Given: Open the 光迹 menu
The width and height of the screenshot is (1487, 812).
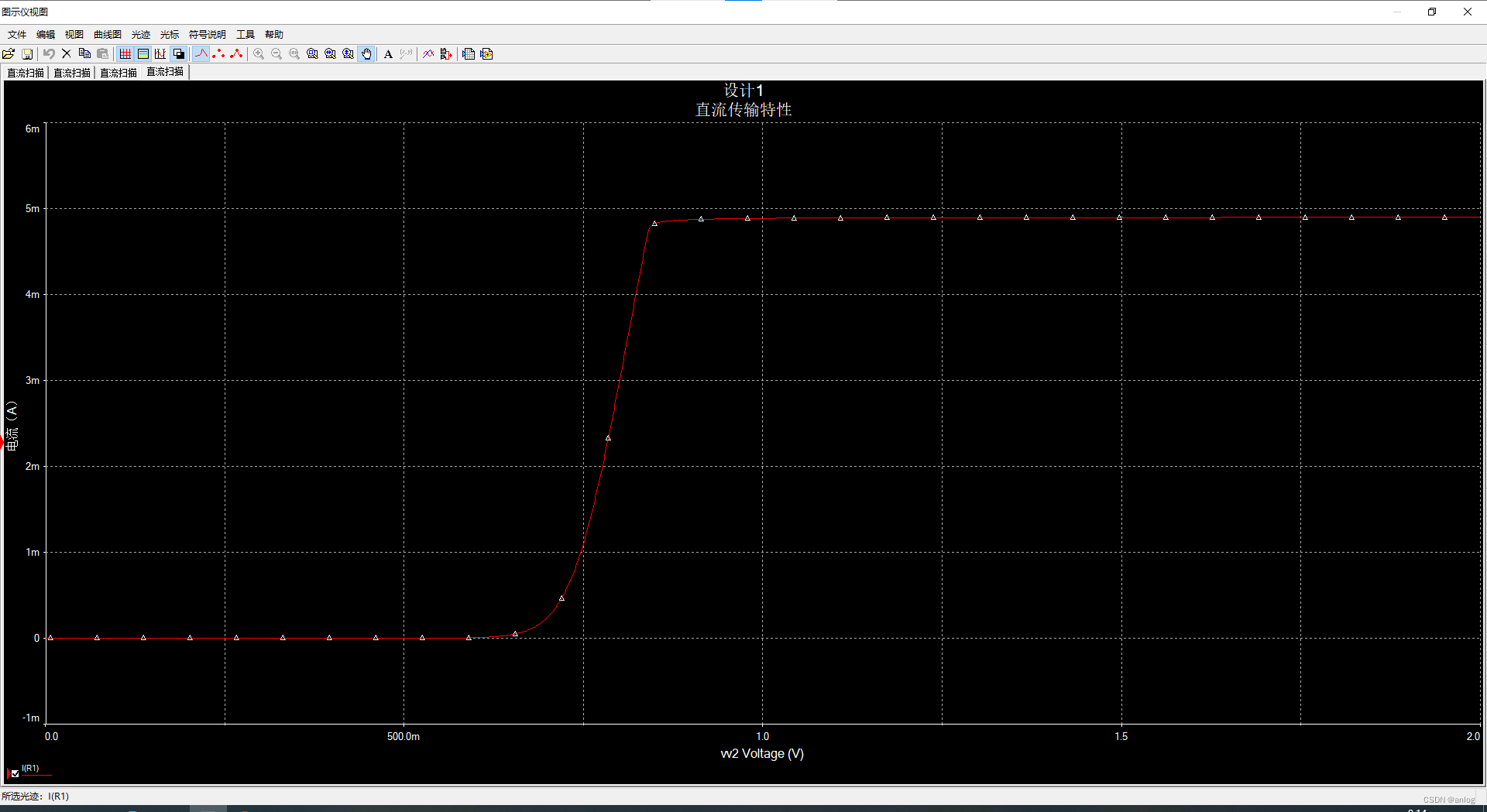Looking at the screenshot, I should tap(141, 35).
